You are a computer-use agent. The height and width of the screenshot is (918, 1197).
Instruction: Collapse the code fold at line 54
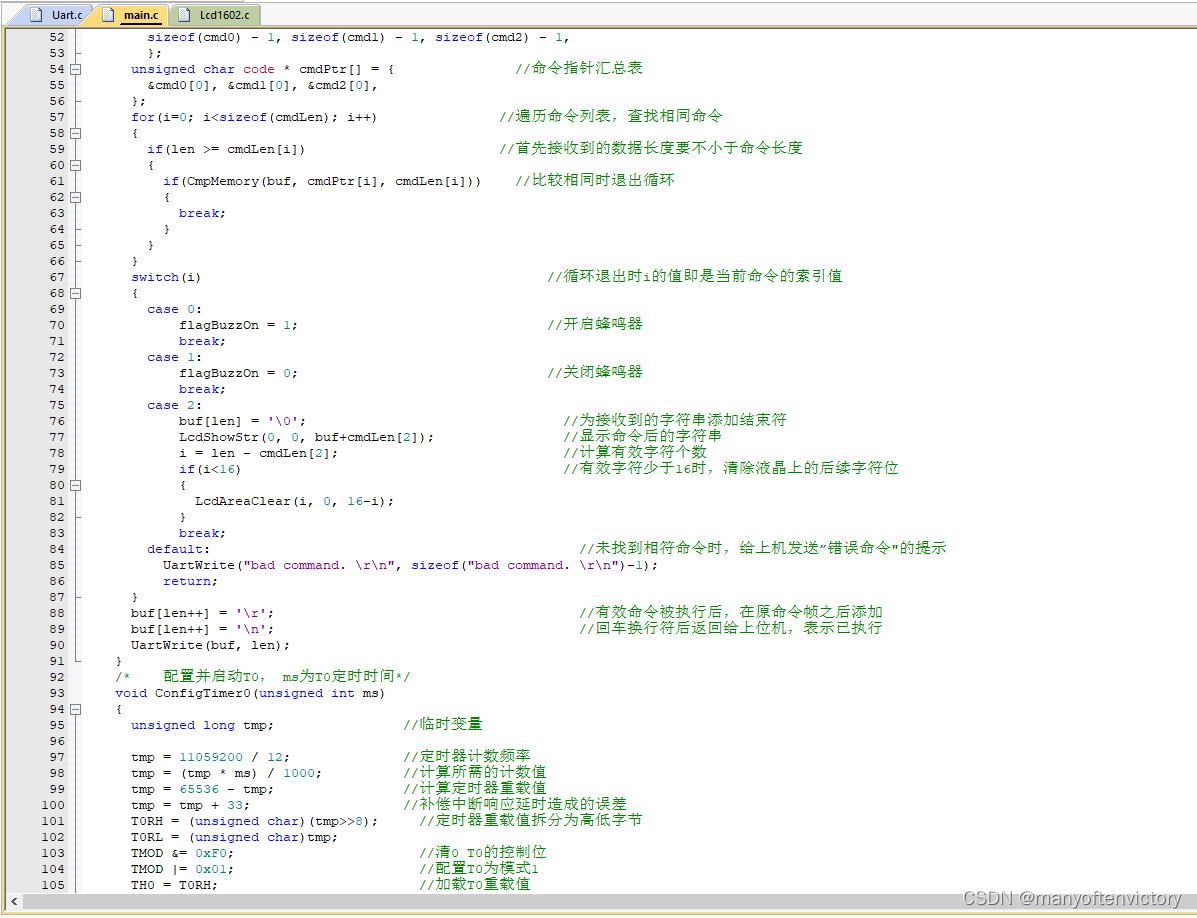pyautogui.click(x=76, y=69)
